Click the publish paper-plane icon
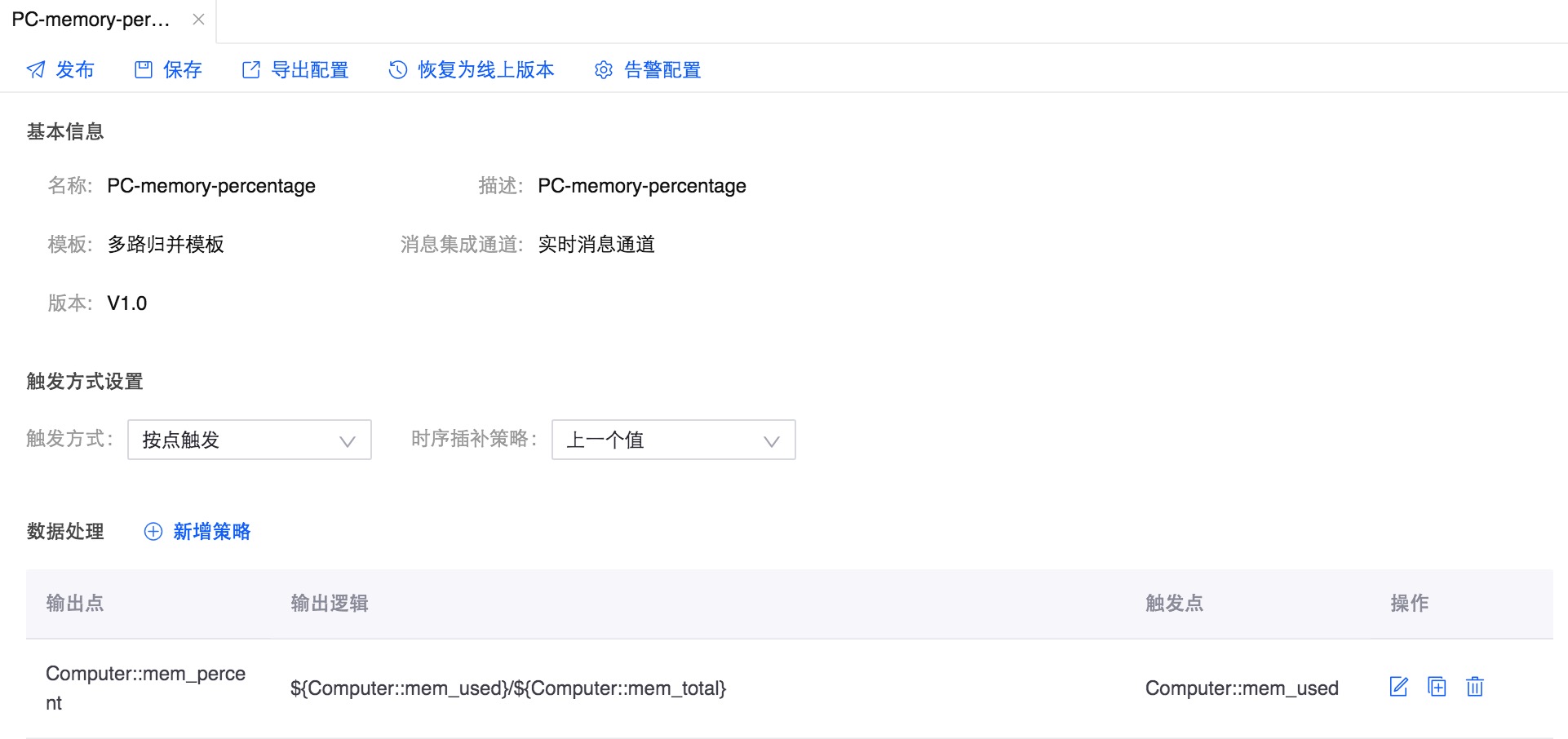The height and width of the screenshot is (739, 1568). pos(36,70)
